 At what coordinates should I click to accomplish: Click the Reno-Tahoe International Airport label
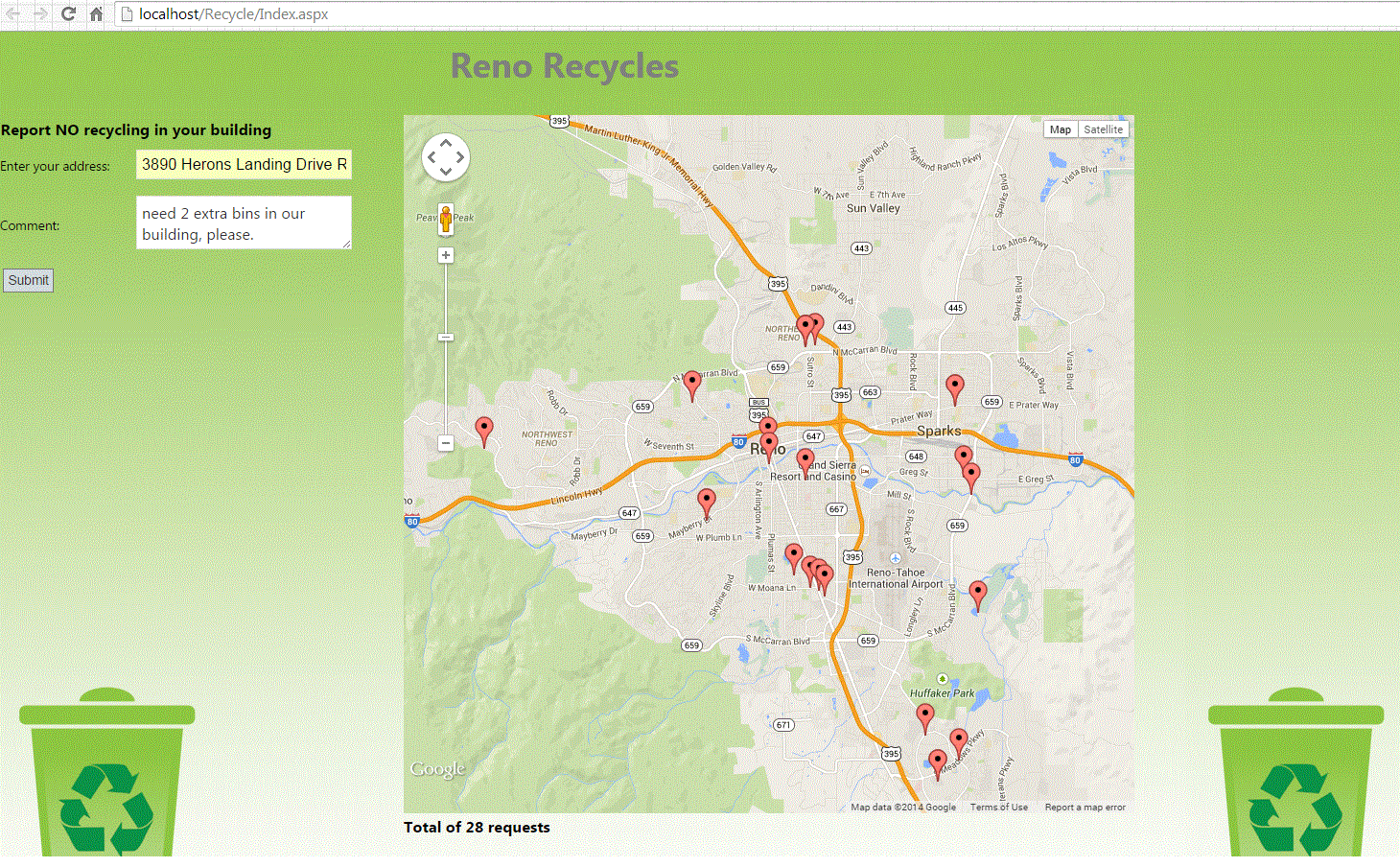click(x=896, y=578)
